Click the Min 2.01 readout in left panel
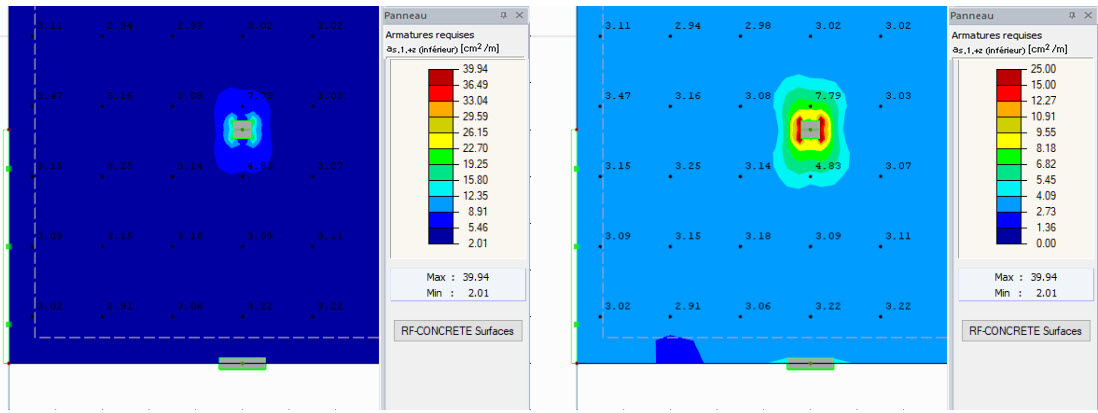Screen dimensions: 1098x413 (x=457, y=293)
